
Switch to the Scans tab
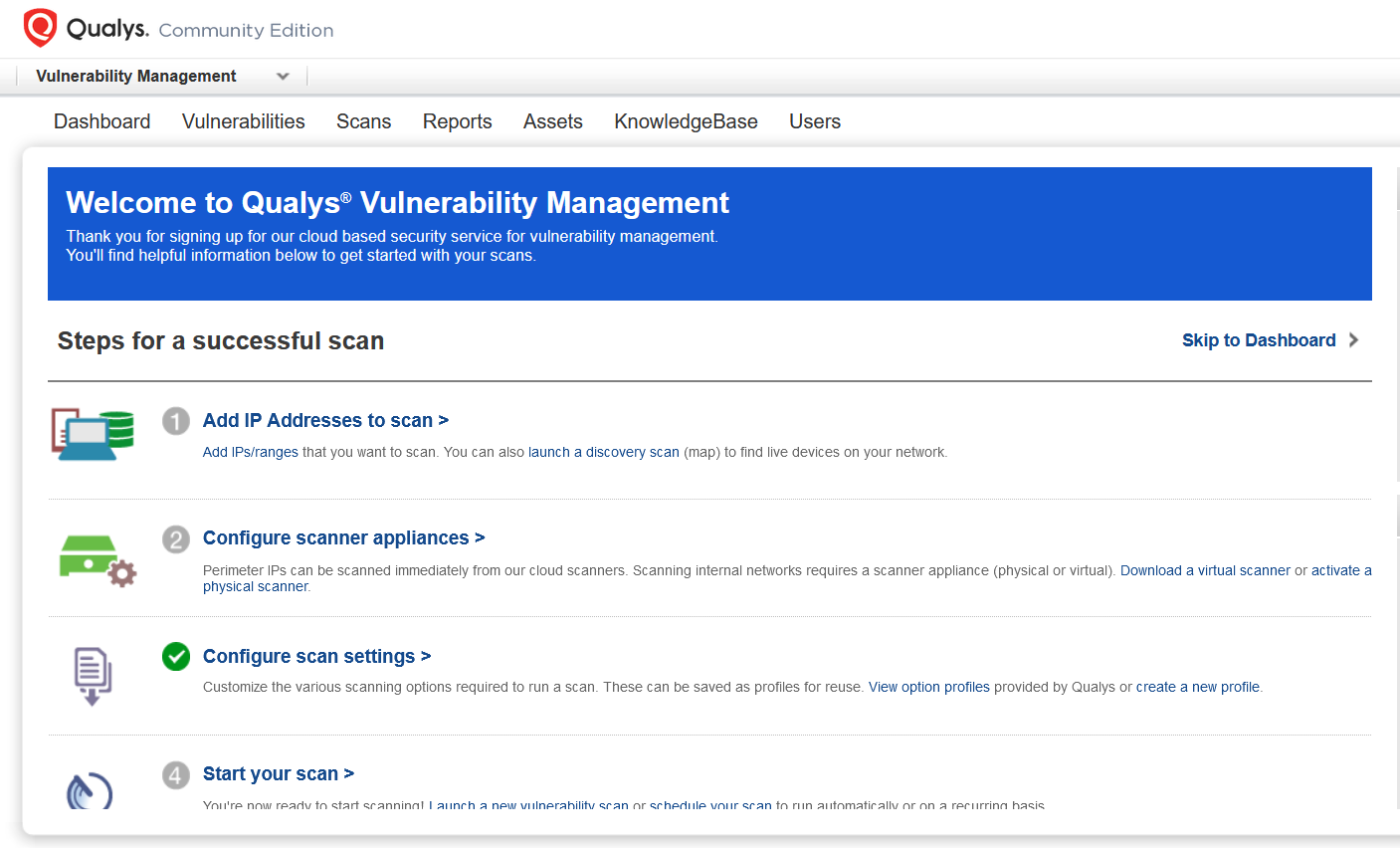tap(364, 121)
